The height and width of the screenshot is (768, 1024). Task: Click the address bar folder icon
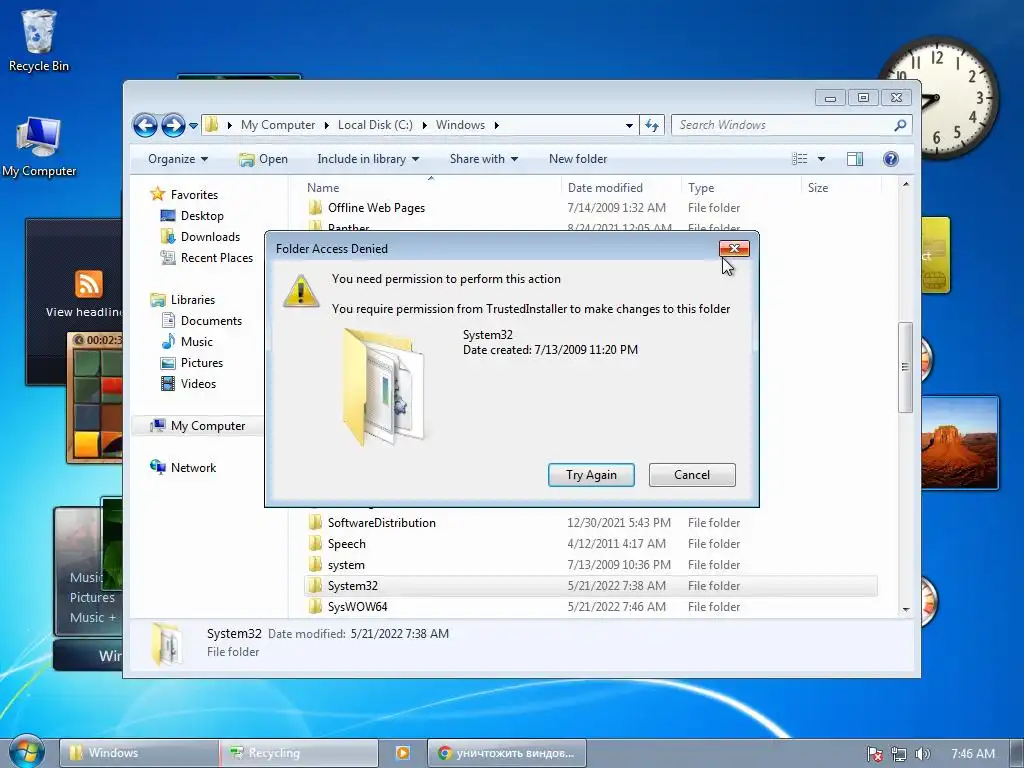tap(211, 124)
